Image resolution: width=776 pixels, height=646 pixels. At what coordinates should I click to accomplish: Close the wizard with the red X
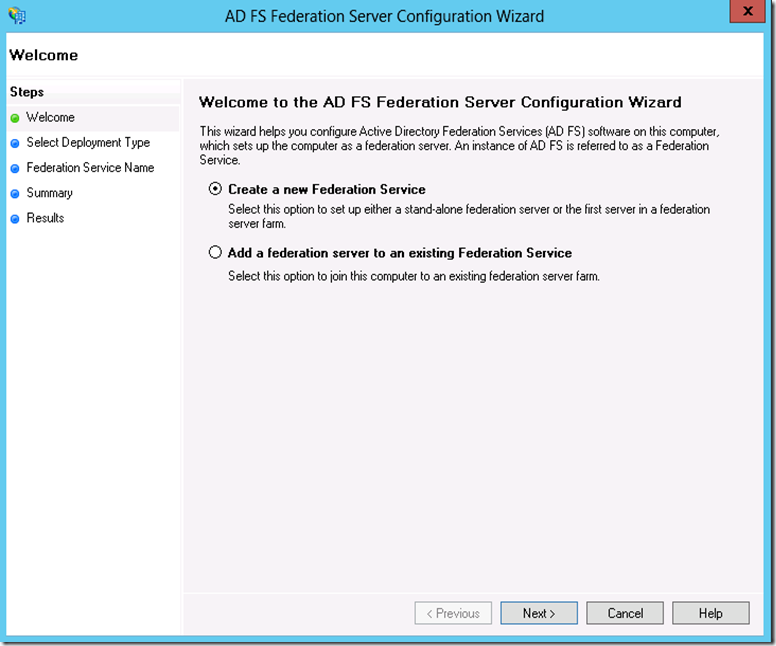point(747,11)
